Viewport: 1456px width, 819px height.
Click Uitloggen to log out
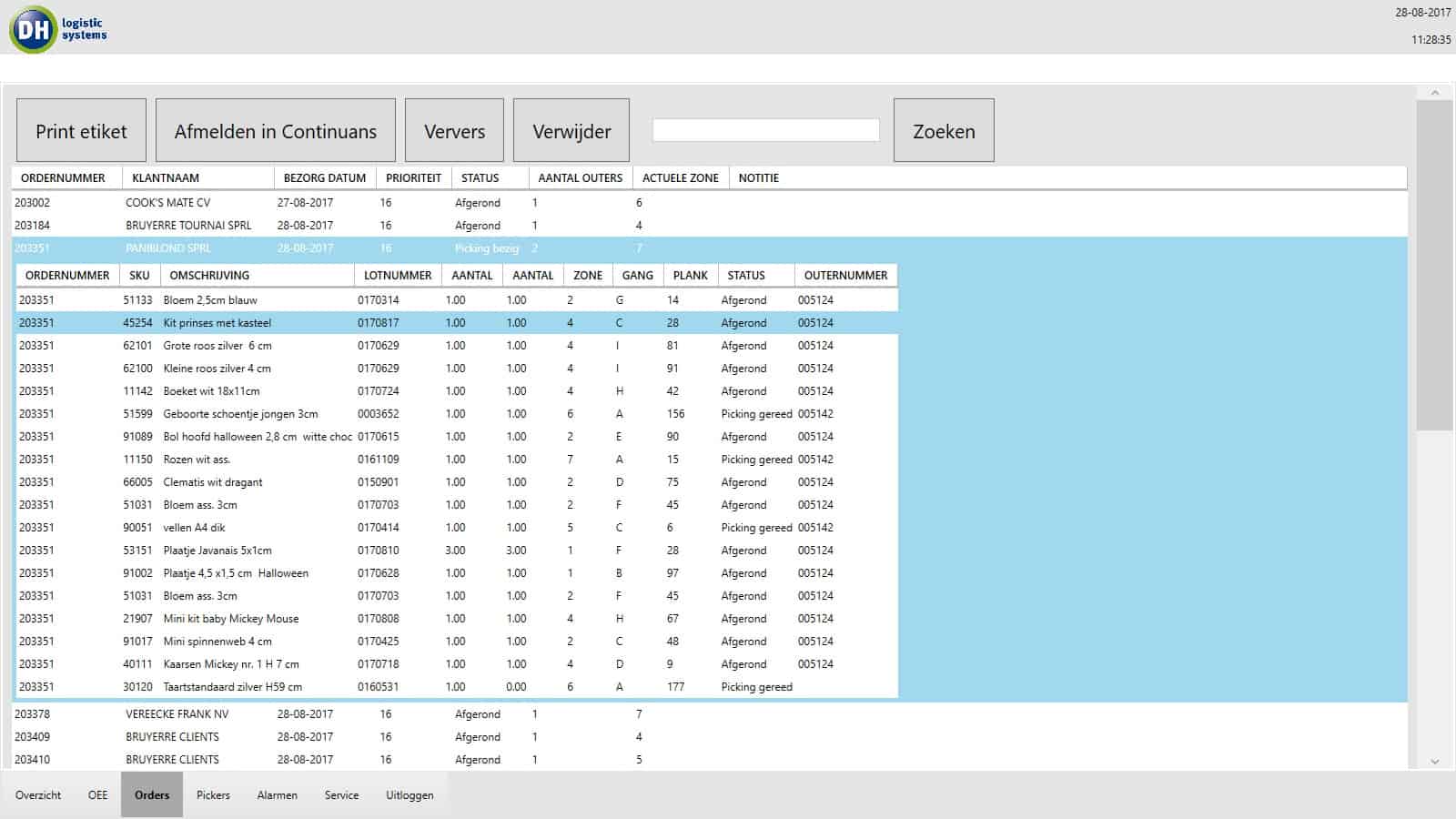(409, 794)
